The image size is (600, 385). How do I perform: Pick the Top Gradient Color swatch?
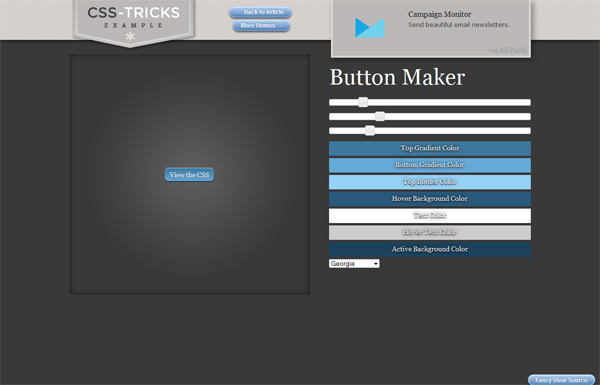430,148
